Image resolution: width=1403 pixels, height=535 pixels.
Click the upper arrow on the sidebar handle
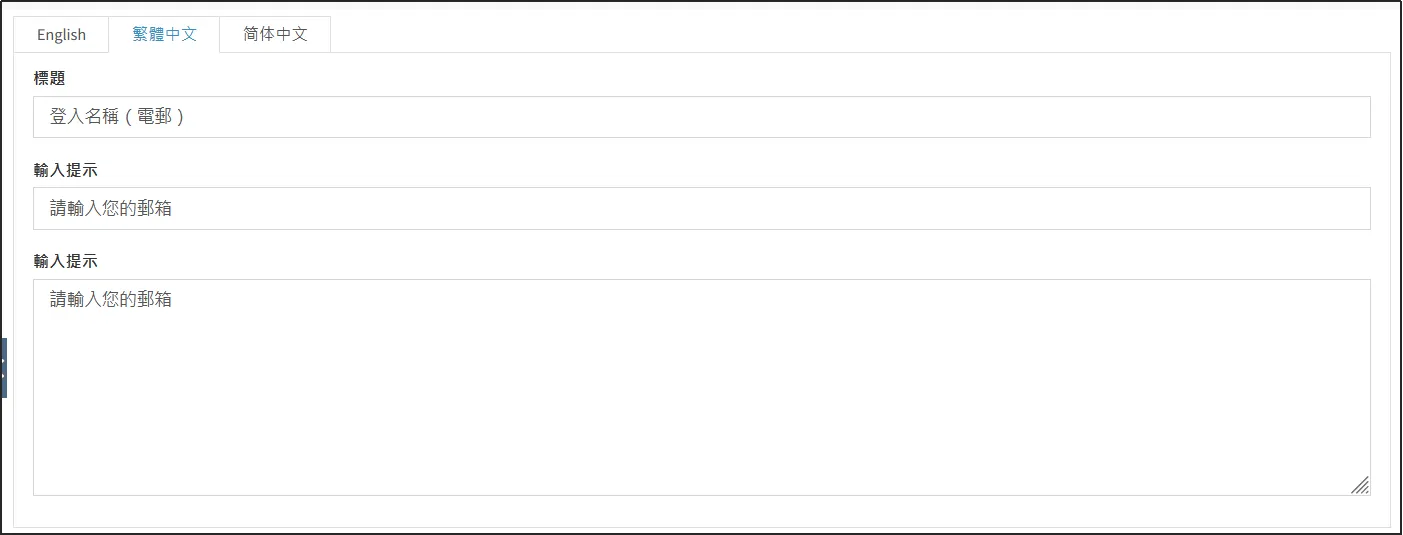(x=4, y=360)
